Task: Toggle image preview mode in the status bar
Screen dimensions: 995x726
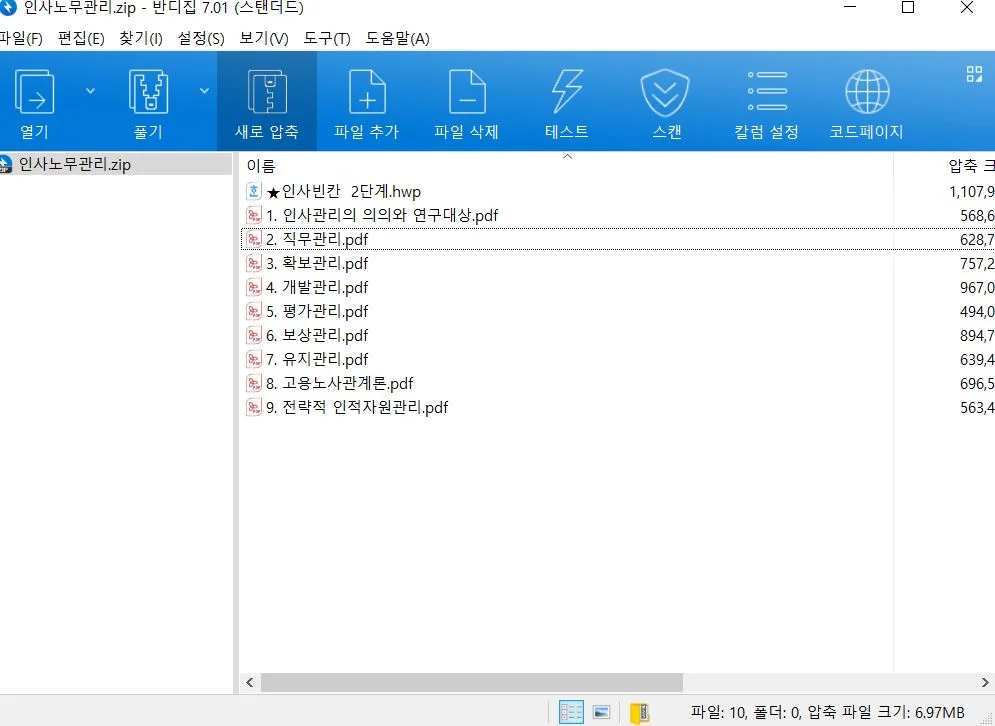Action: coord(602,711)
